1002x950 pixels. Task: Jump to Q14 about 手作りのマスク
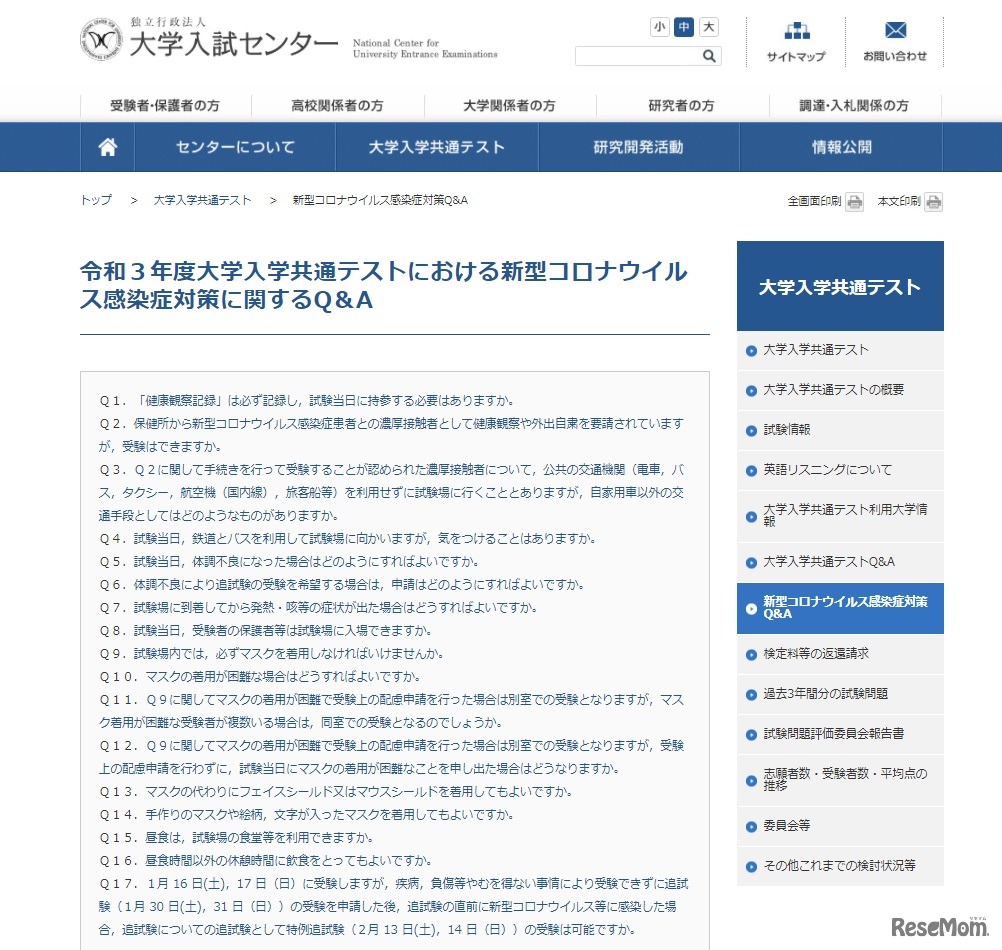[307, 815]
